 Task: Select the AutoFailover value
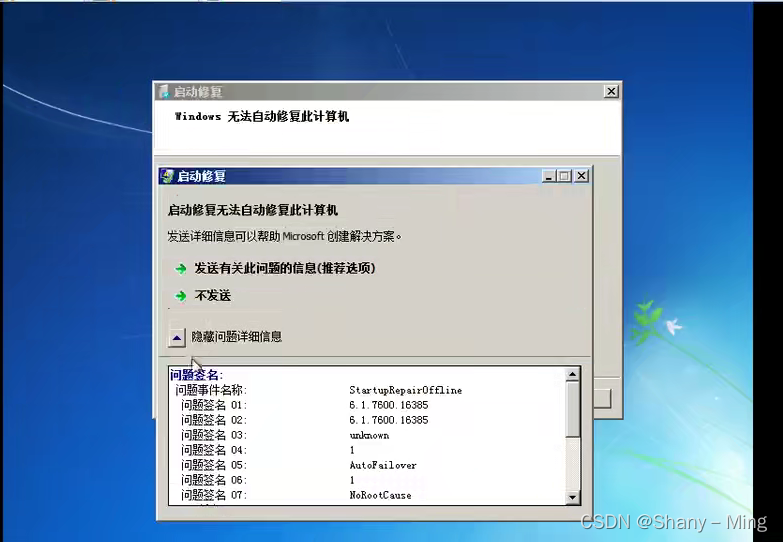[x=383, y=465]
